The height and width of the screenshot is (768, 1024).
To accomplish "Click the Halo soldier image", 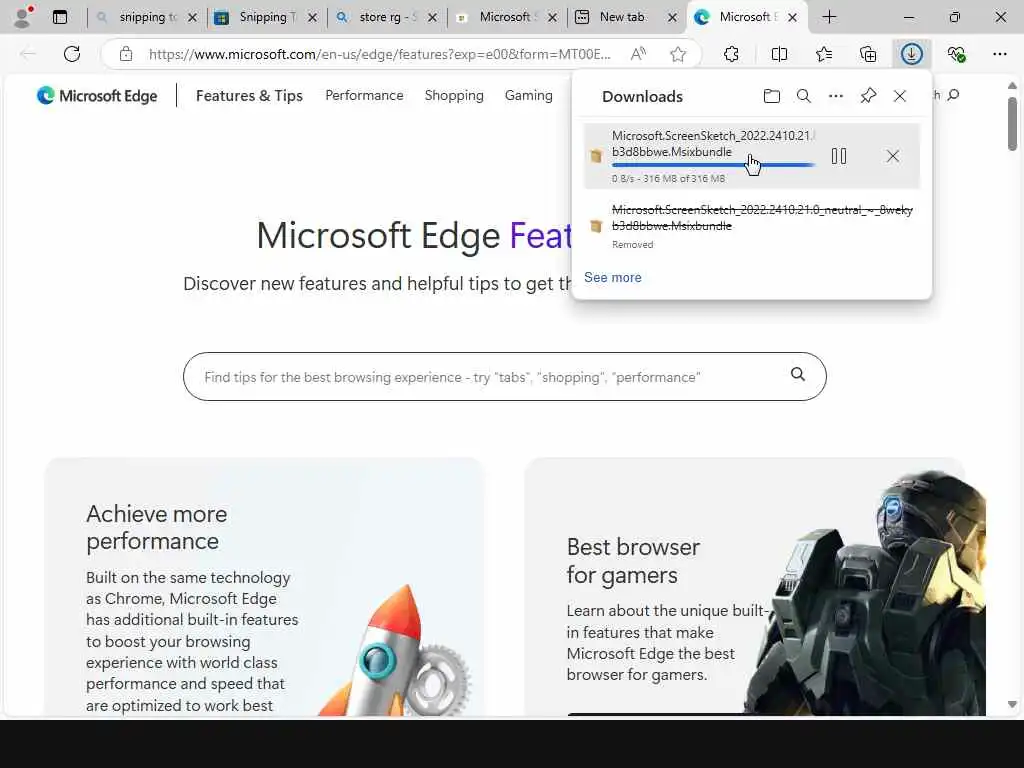I will point(866,592).
